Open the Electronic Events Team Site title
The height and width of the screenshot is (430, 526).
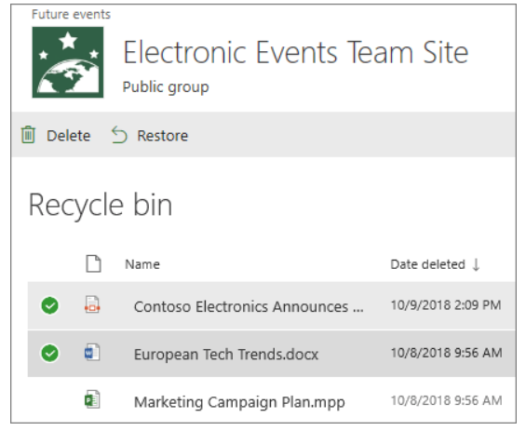click(296, 52)
